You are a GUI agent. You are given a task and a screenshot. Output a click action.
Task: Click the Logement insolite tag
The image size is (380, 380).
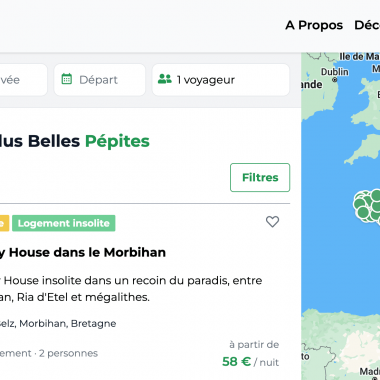click(x=64, y=223)
